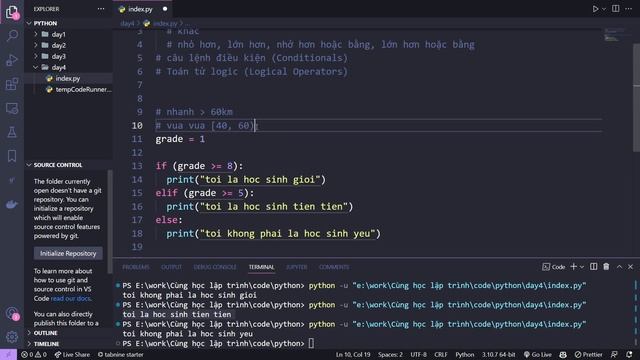The image size is (640, 360).
Task: Open Remote Explorer view
Action: point(12,108)
